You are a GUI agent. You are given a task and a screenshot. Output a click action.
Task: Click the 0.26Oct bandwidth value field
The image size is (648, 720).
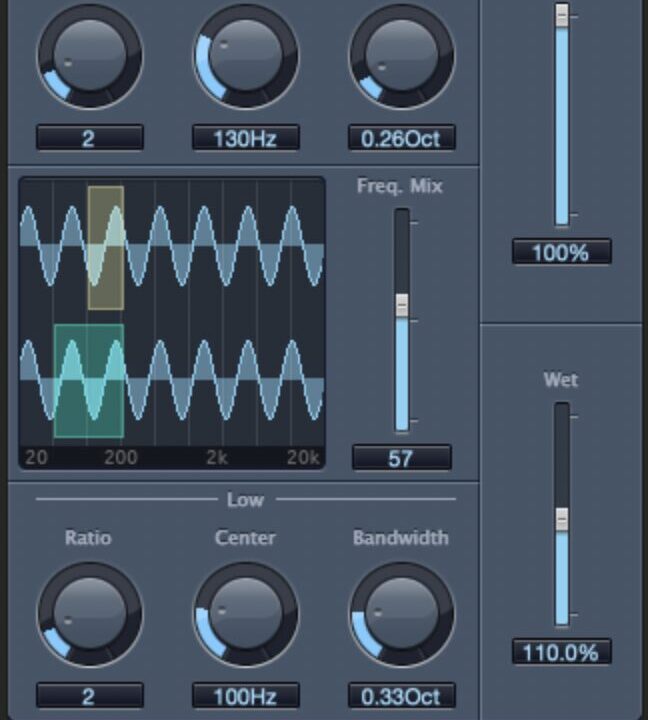(402, 138)
